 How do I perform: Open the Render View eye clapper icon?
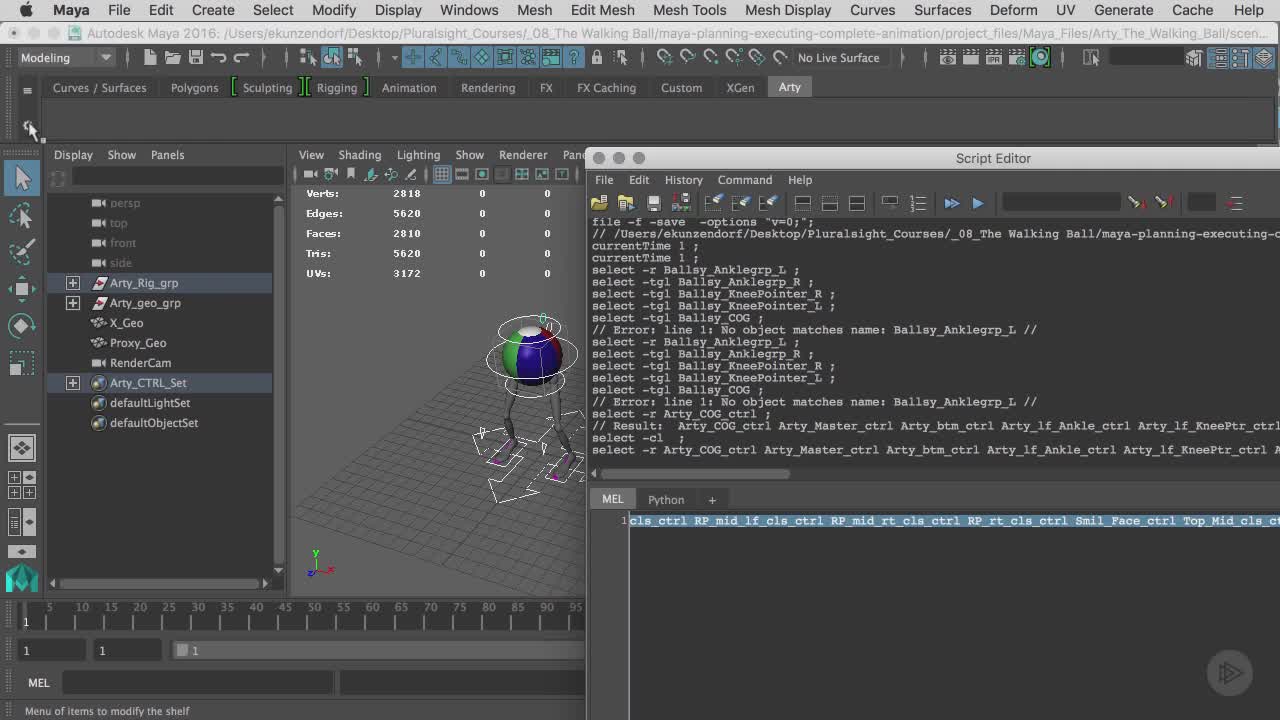point(948,57)
